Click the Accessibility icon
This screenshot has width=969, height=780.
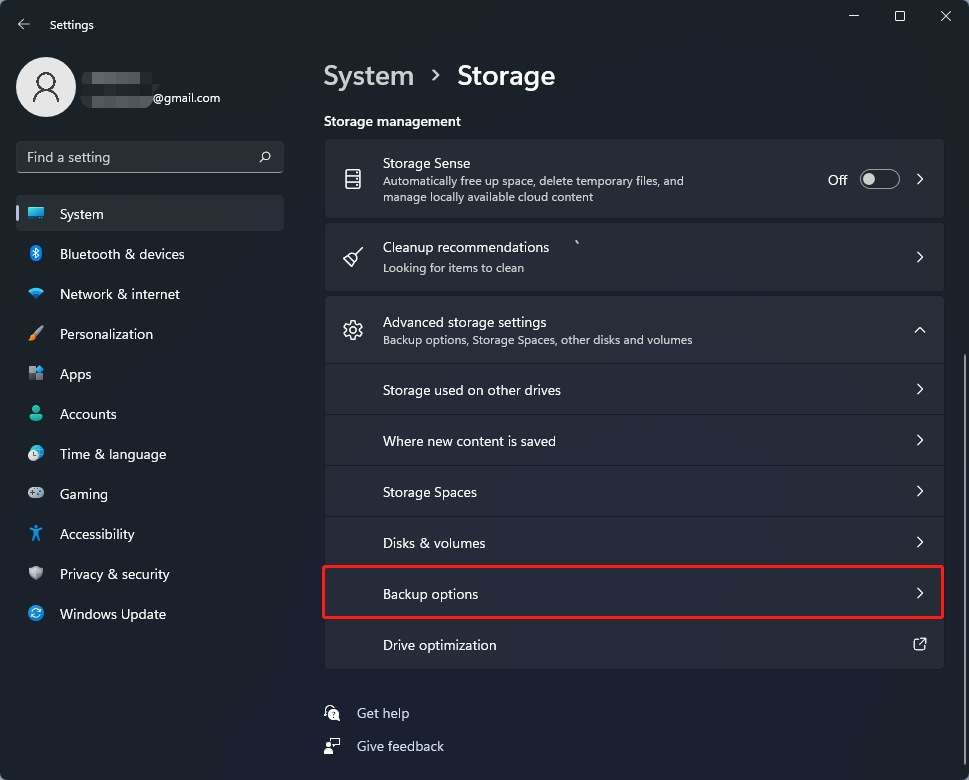click(x=35, y=534)
